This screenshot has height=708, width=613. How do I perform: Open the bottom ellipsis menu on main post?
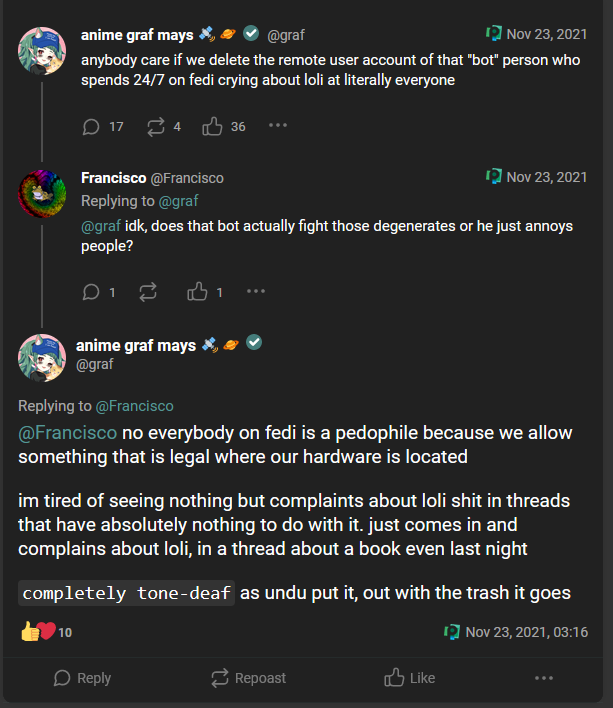(x=543, y=678)
